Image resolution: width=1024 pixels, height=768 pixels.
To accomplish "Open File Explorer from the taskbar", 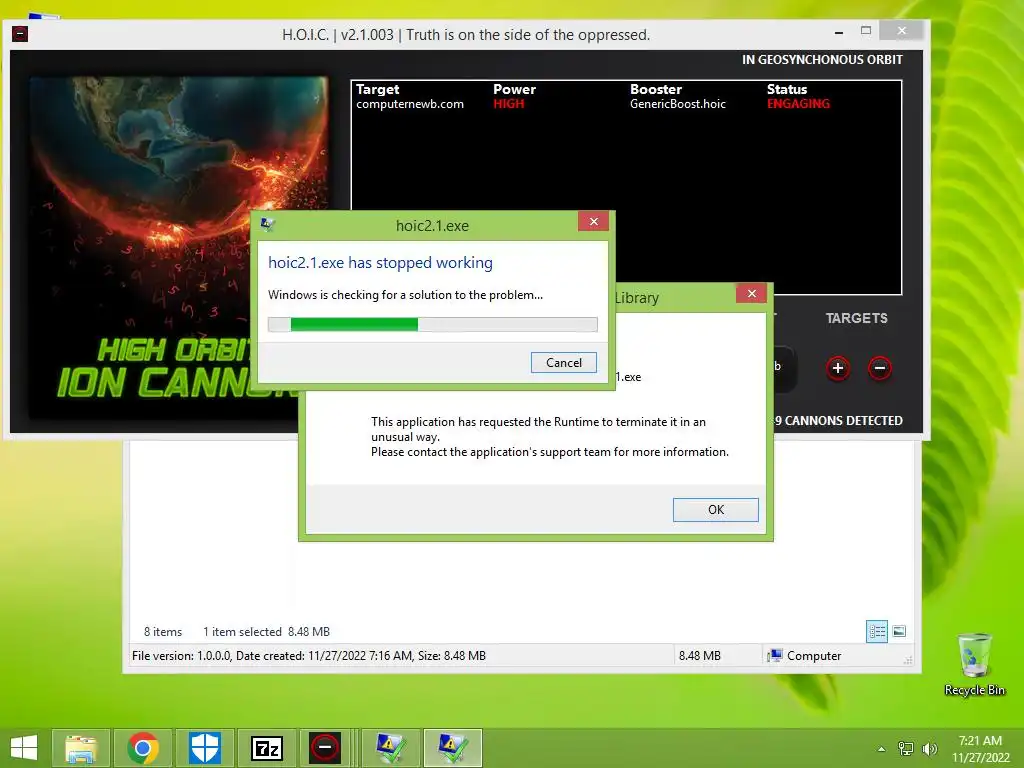I will coord(81,748).
